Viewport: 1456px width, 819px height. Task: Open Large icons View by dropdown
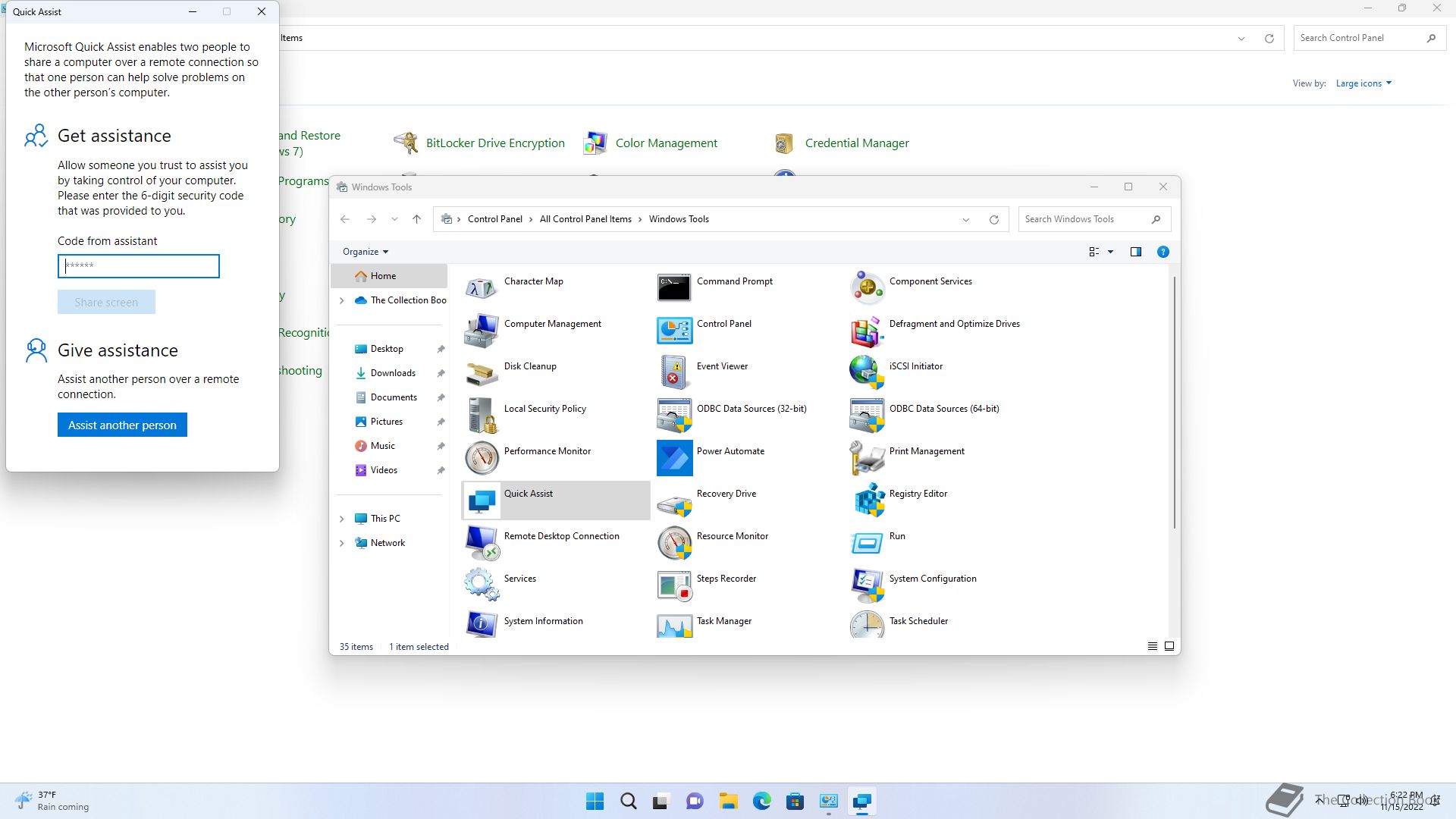(1363, 83)
